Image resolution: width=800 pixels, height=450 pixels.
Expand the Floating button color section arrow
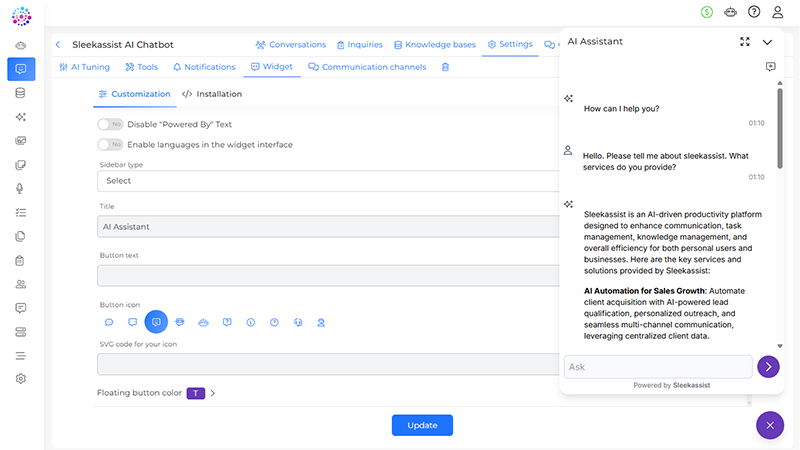click(x=213, y=393)
